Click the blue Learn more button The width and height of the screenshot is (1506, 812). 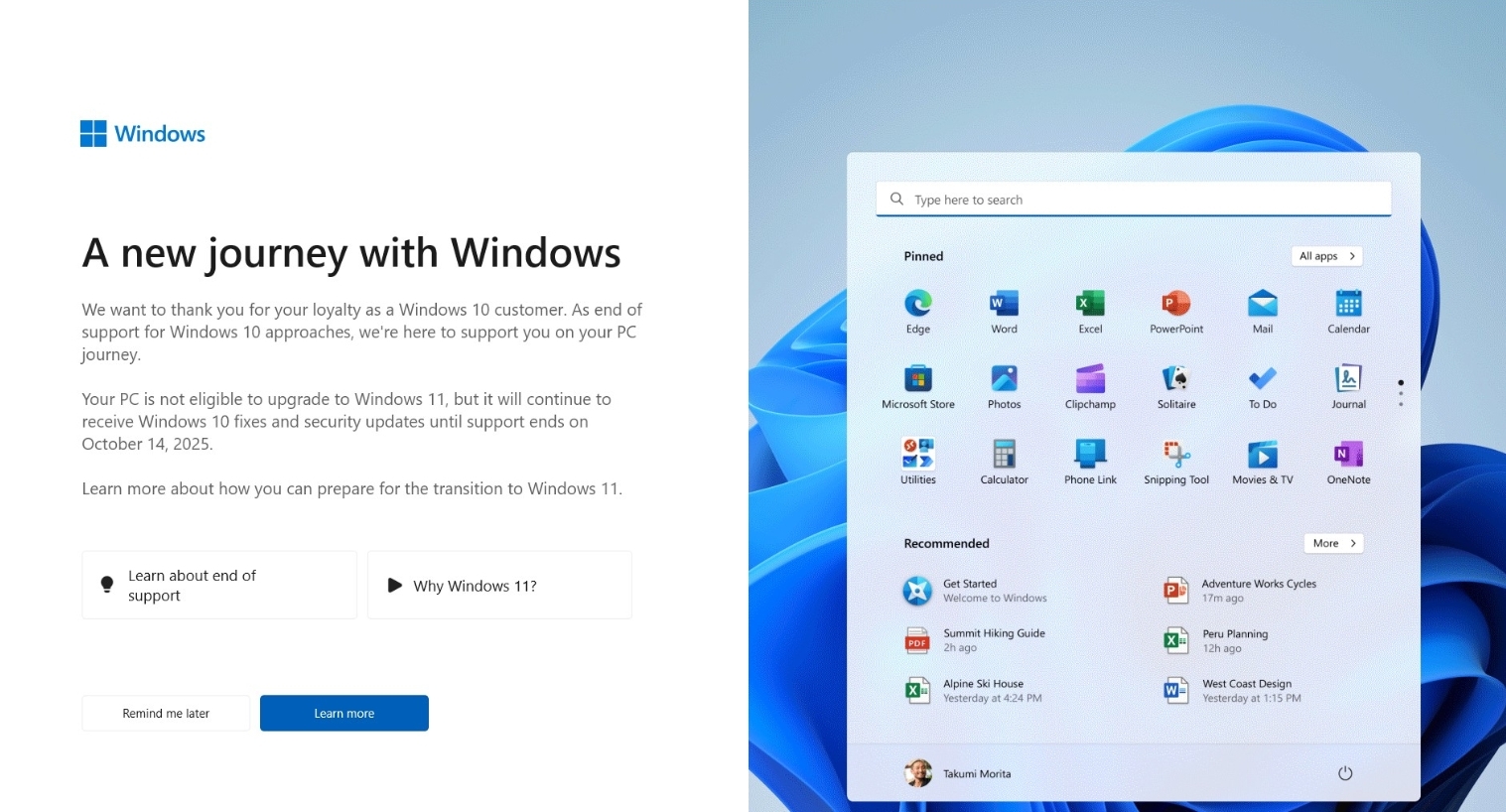[344, 713]
